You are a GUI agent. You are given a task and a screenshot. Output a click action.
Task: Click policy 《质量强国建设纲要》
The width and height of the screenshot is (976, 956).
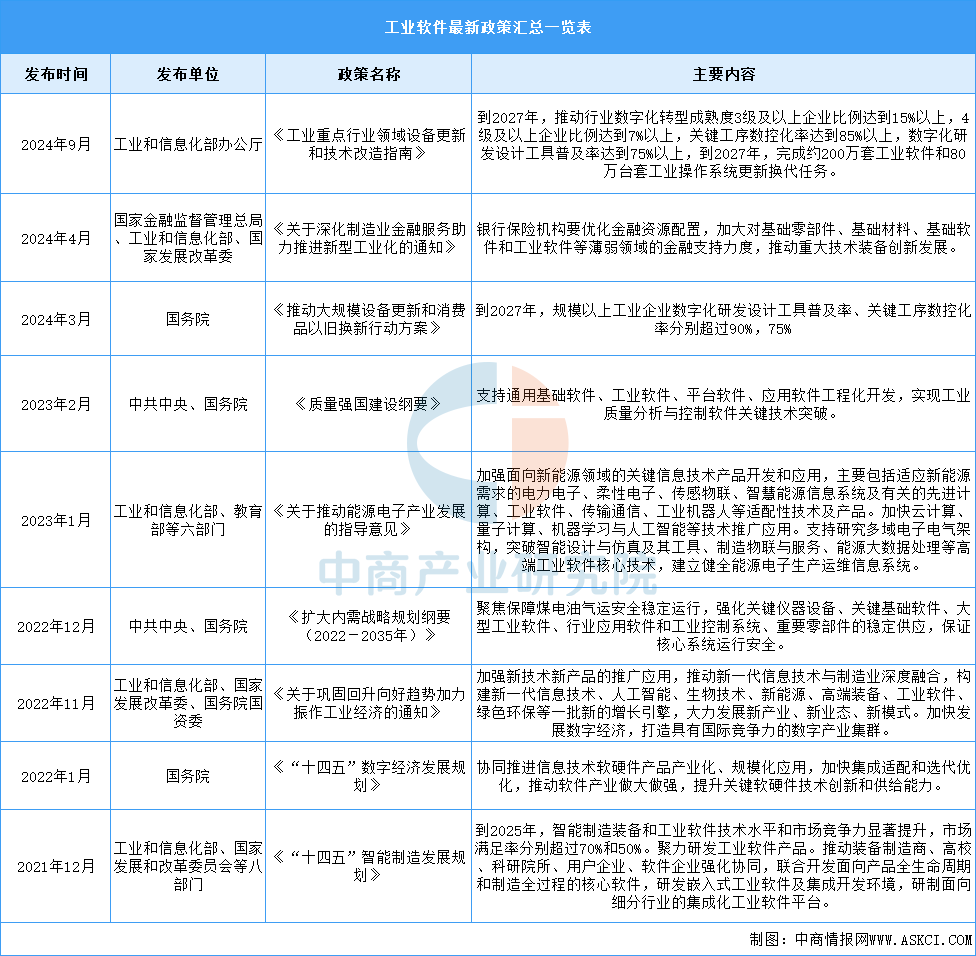coord(368,405)
